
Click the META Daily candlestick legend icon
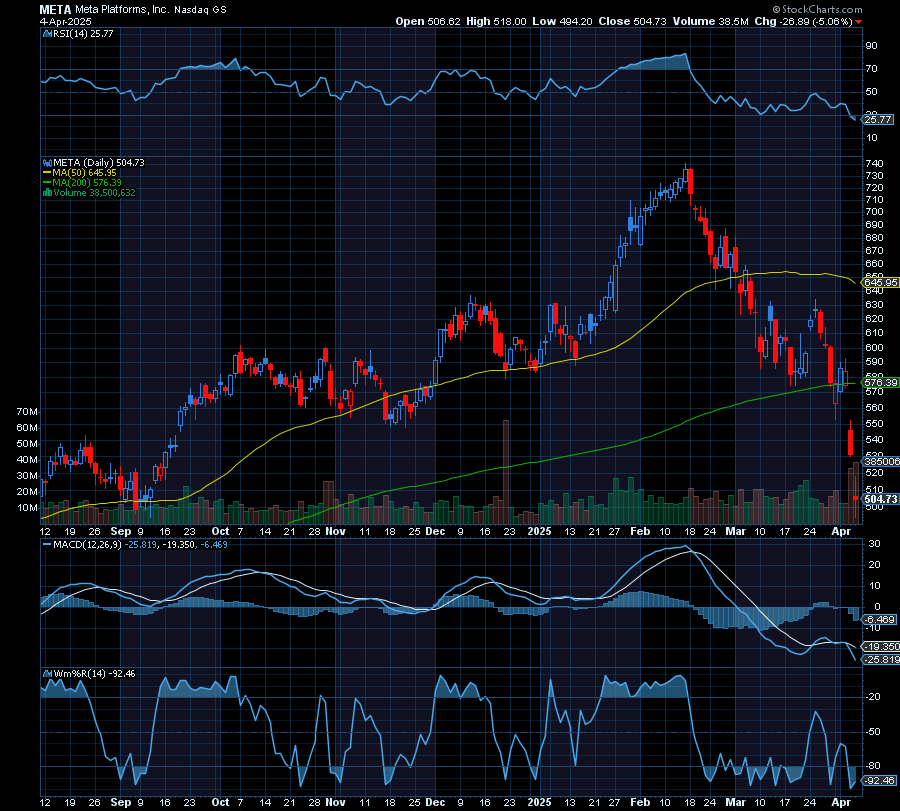[48, 163]
